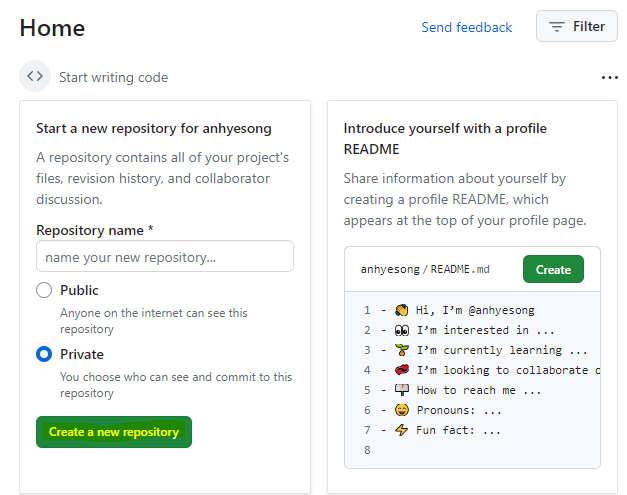The width and height of the screenshot is (627, 495).
Task: Click the Start writing code label
Action: (x=113, y=78)
